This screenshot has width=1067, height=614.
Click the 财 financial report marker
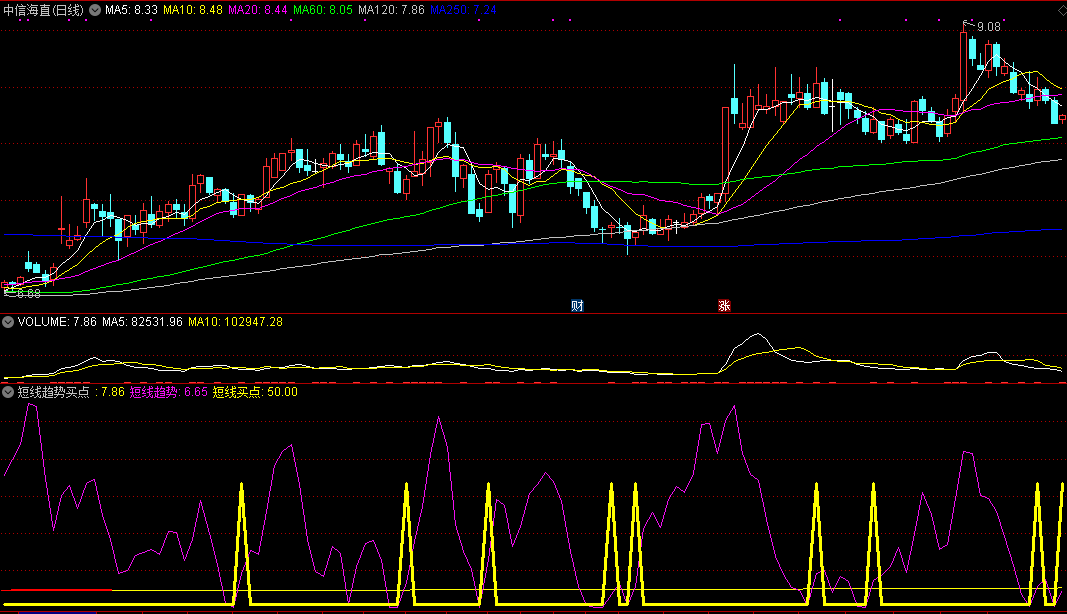click(577, 306)
